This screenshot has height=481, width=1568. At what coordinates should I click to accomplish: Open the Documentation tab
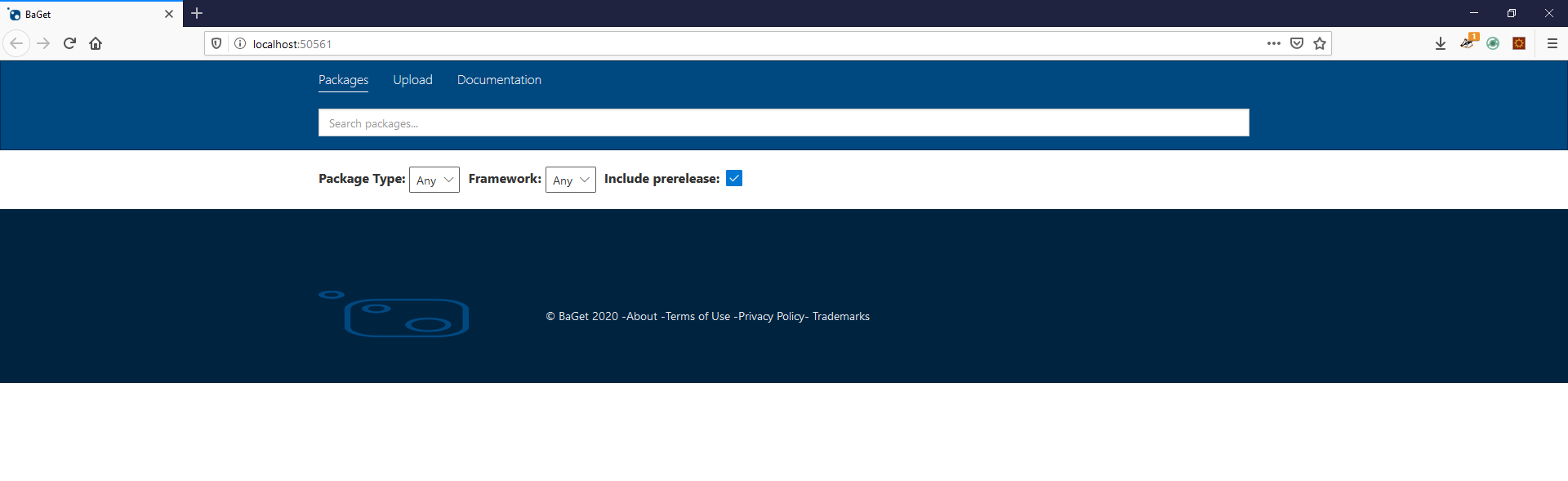coord(499,80)
